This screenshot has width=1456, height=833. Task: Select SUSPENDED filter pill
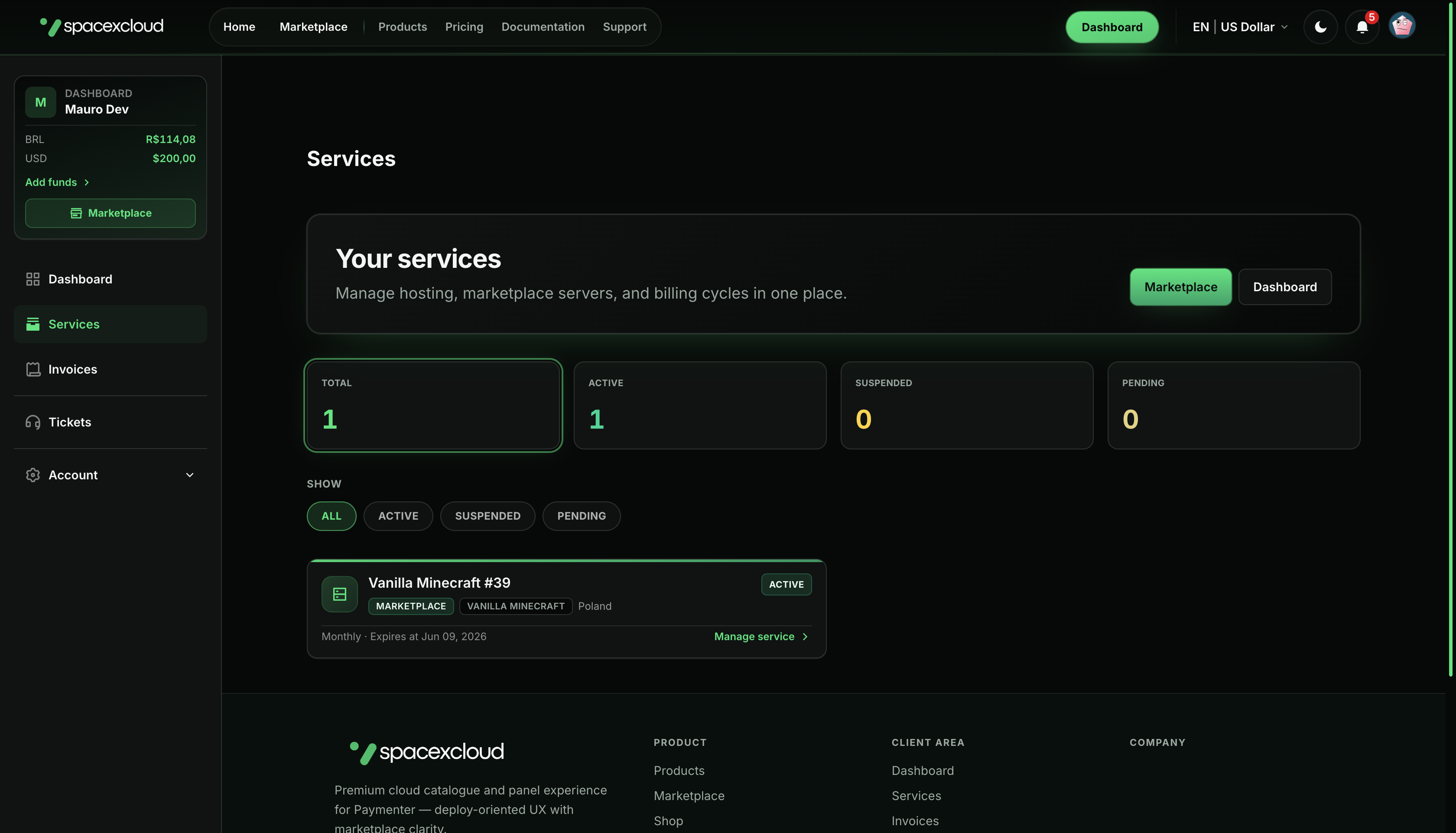tap(488, 516)
